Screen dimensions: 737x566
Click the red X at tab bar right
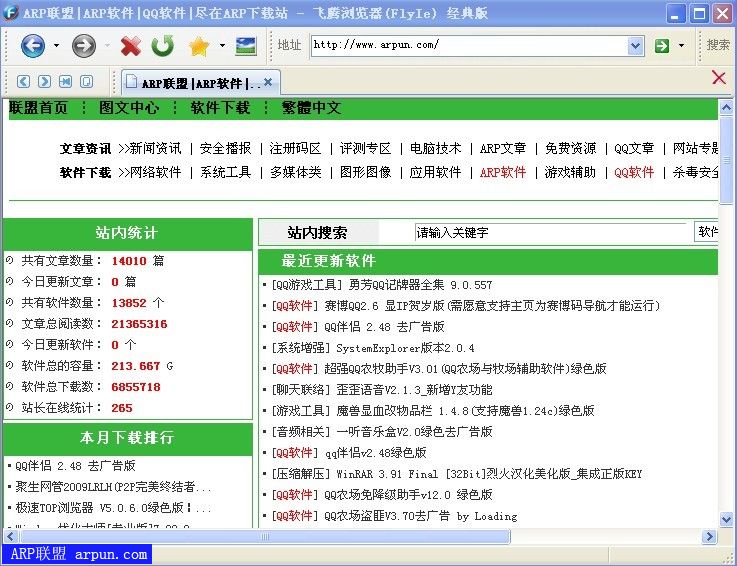[719, 77]
